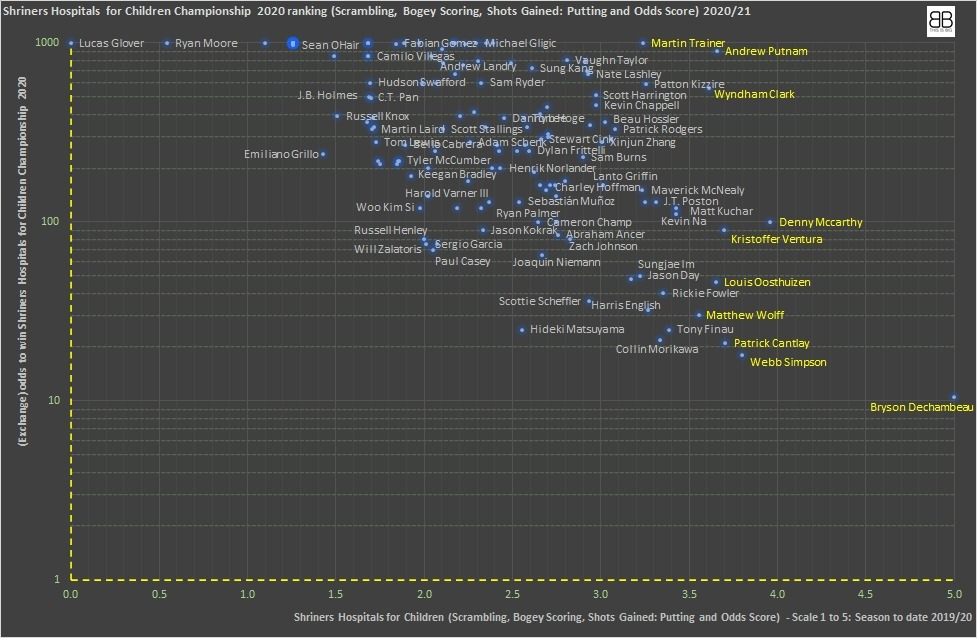Click the 'Collin Morikawa' data label
The width and height of the screenshot is (977, 638).
click(x=657, y=350)
